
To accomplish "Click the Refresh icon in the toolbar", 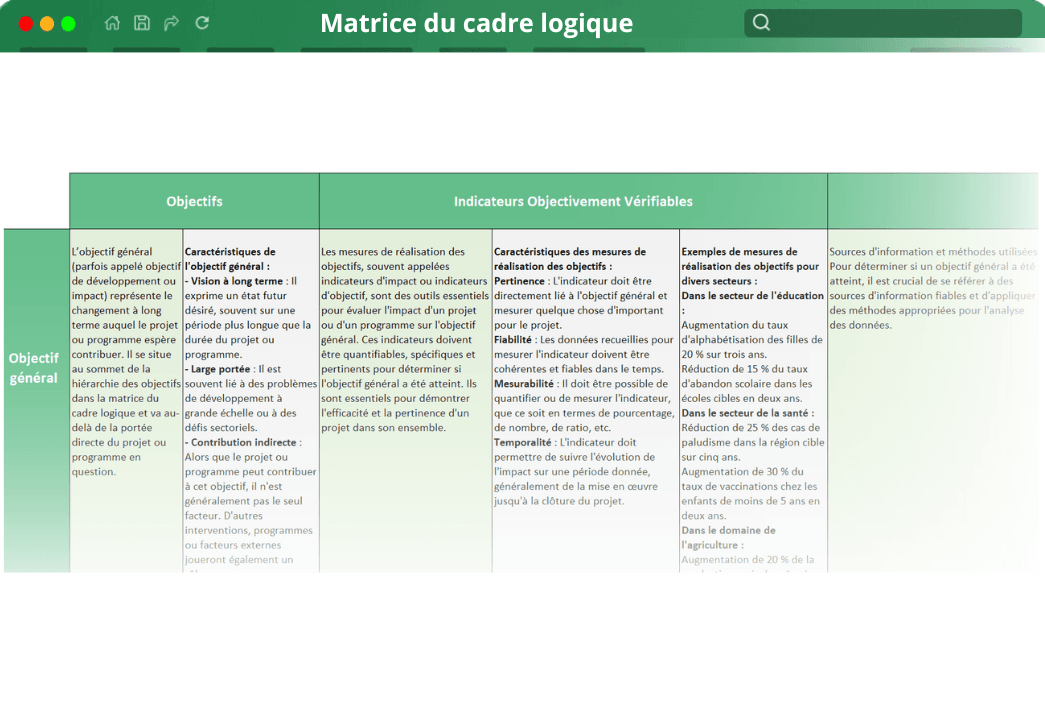I will coord(201,22).
